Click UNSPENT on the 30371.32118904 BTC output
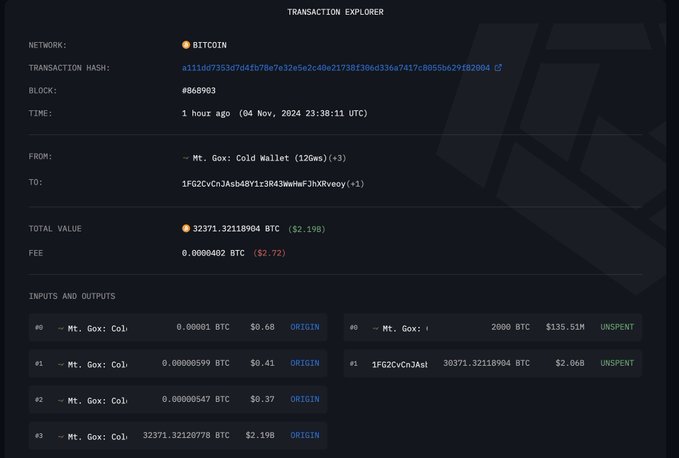 (617, 363)
